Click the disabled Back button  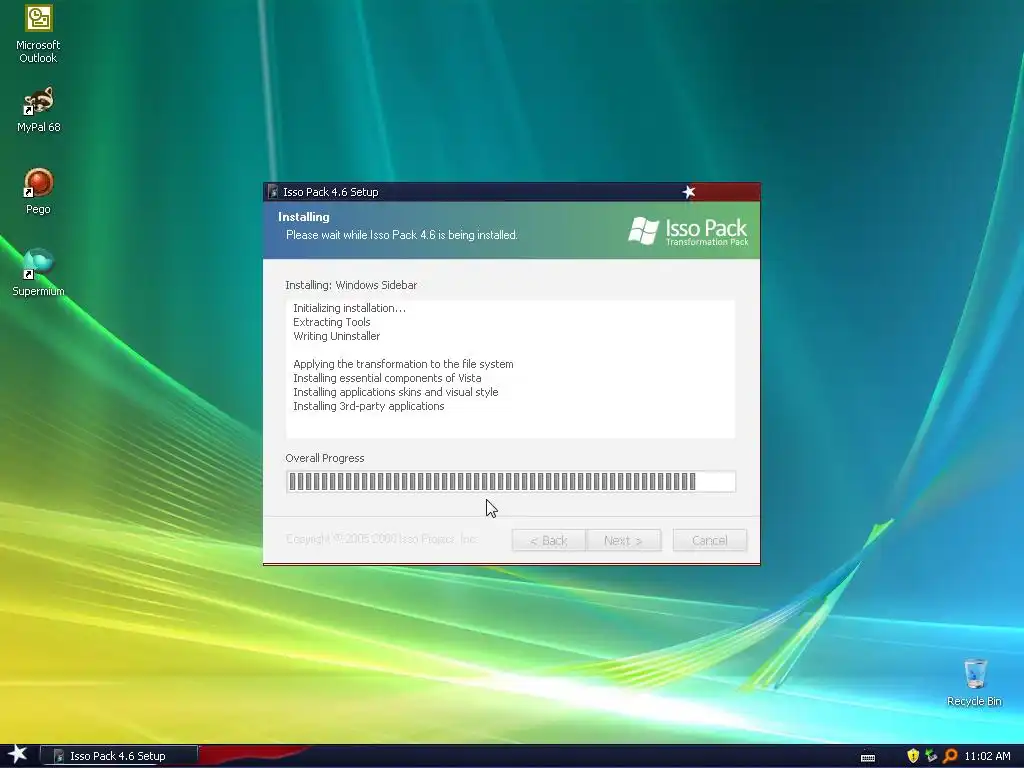549,540
